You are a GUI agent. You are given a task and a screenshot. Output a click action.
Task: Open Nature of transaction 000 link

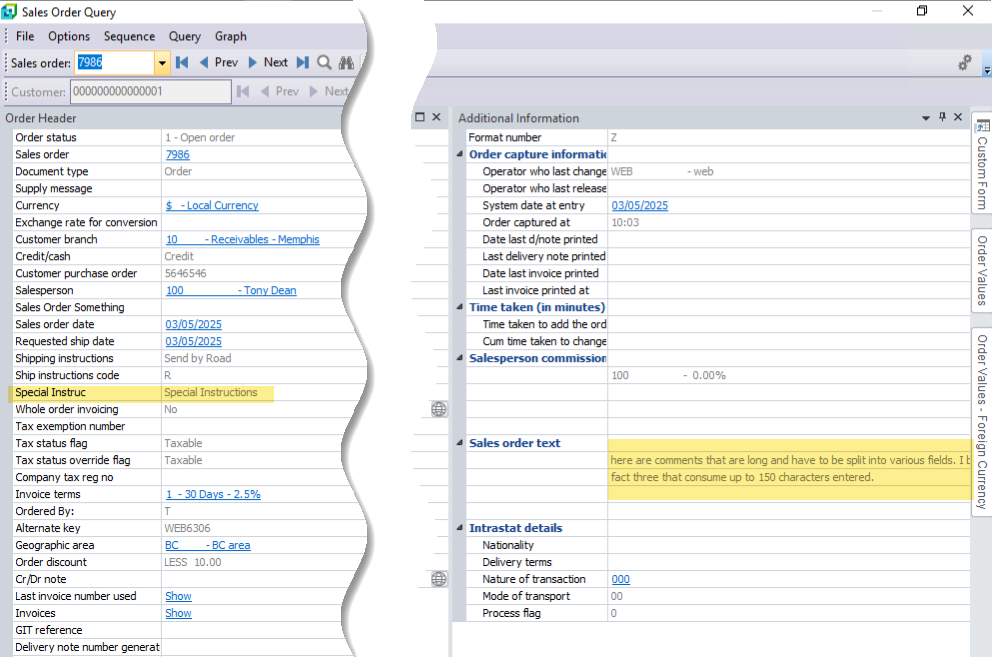621,579
